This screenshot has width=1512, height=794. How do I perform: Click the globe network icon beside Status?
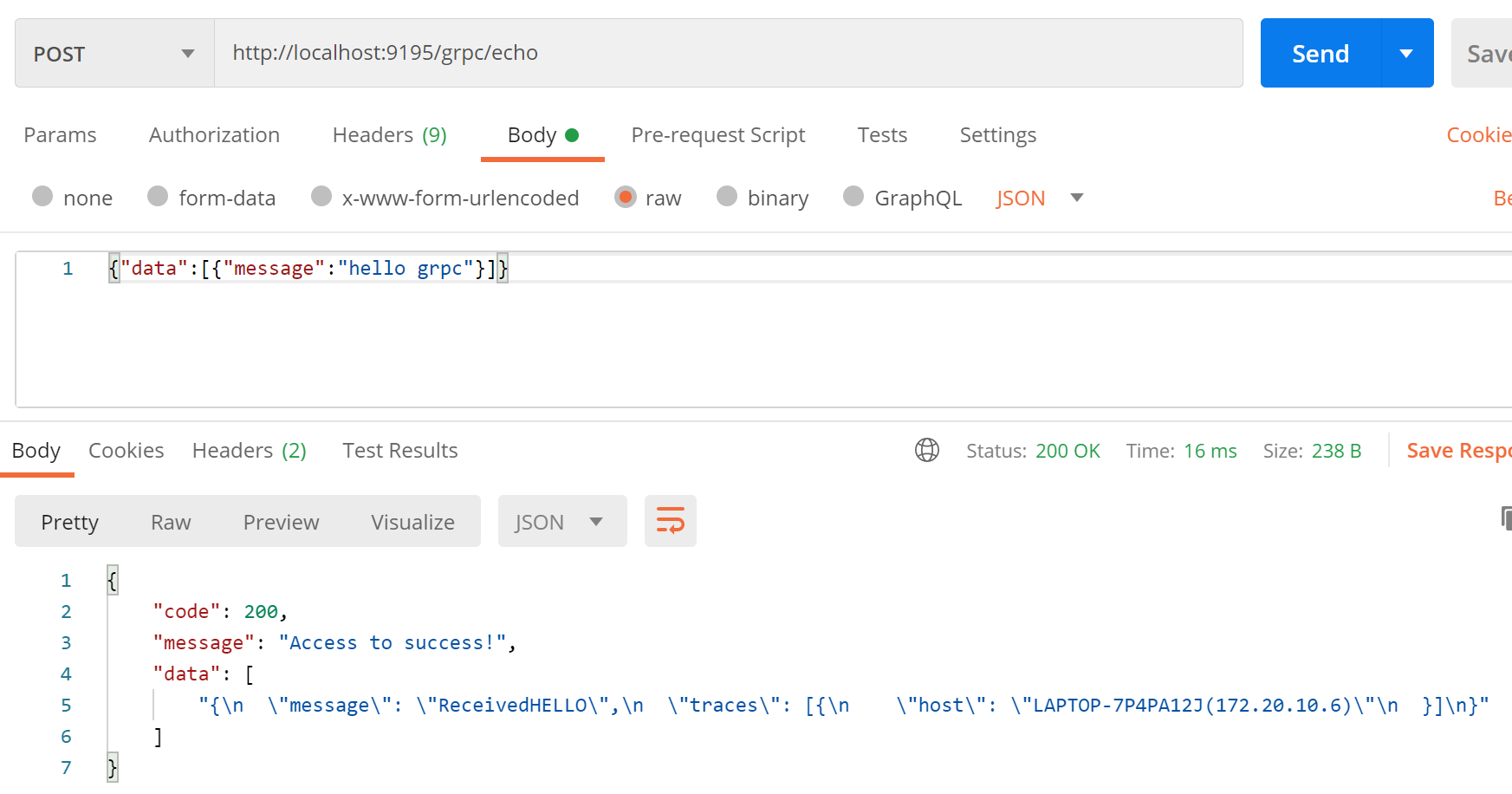[x=926, y=451]
